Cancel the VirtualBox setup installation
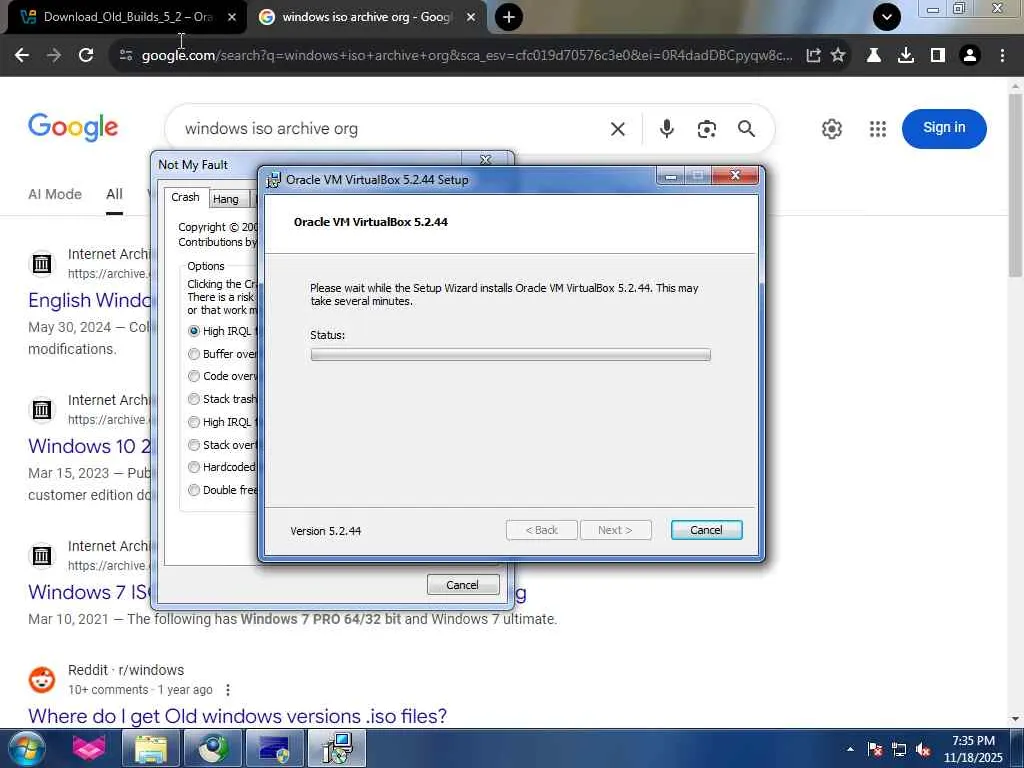This screenshot has width=1024, height=768. click(706, 530)
